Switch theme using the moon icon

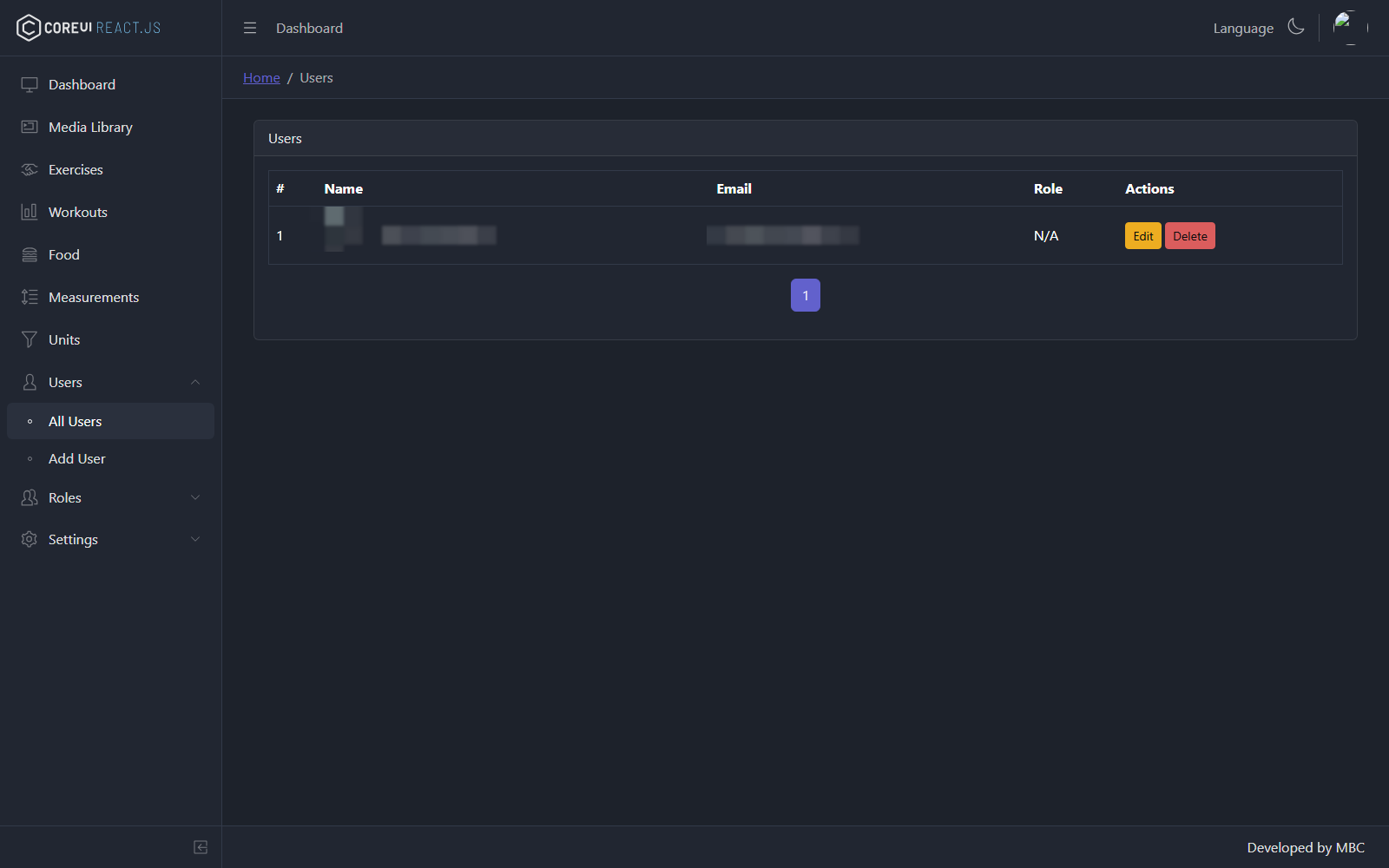coord(1296,27)
